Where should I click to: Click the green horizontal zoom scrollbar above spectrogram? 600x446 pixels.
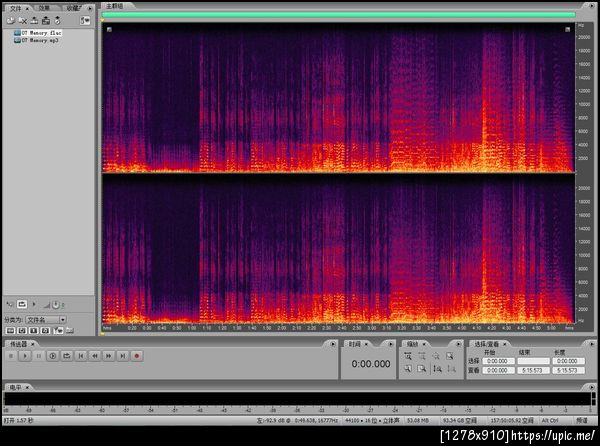339,15
